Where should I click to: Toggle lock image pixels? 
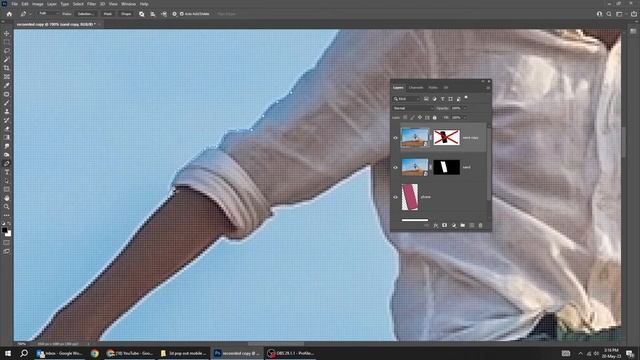pos(412,118)
